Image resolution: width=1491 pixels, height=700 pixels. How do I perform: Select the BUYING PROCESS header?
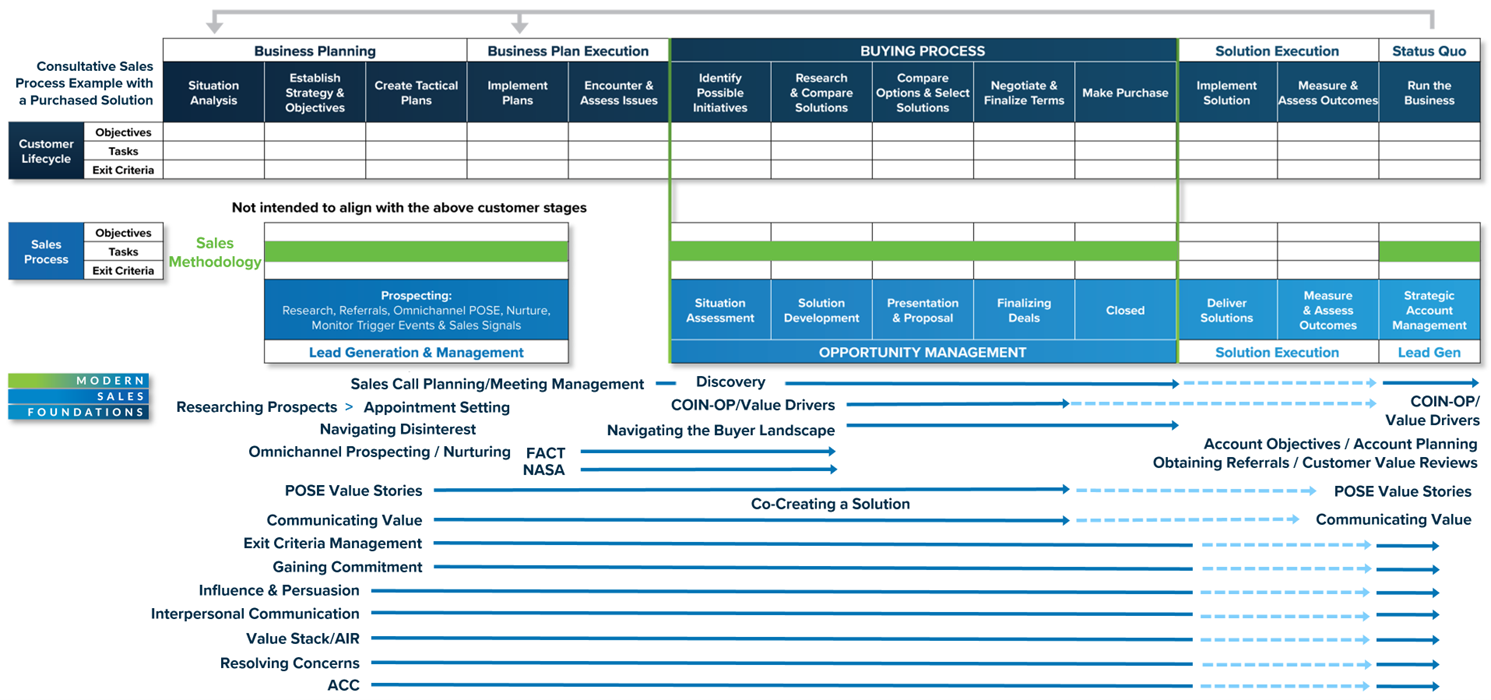click(922, 51)
